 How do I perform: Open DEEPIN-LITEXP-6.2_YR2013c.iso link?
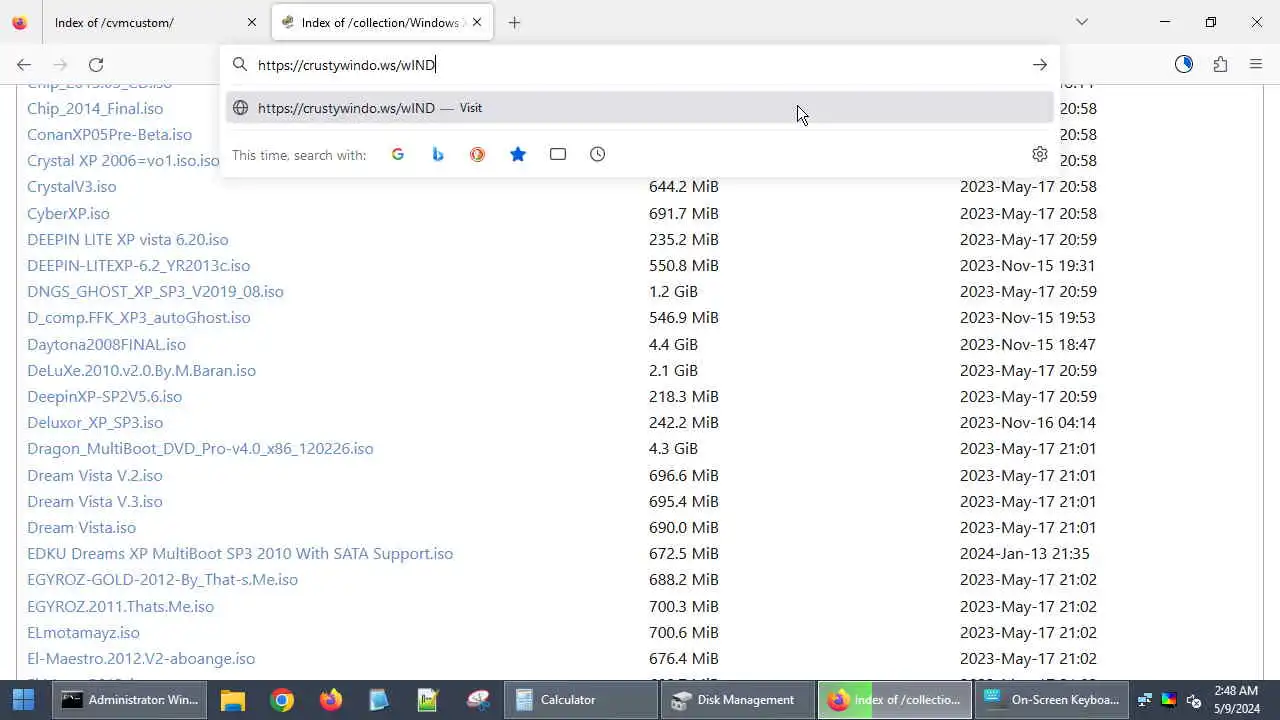coord(139,265)
